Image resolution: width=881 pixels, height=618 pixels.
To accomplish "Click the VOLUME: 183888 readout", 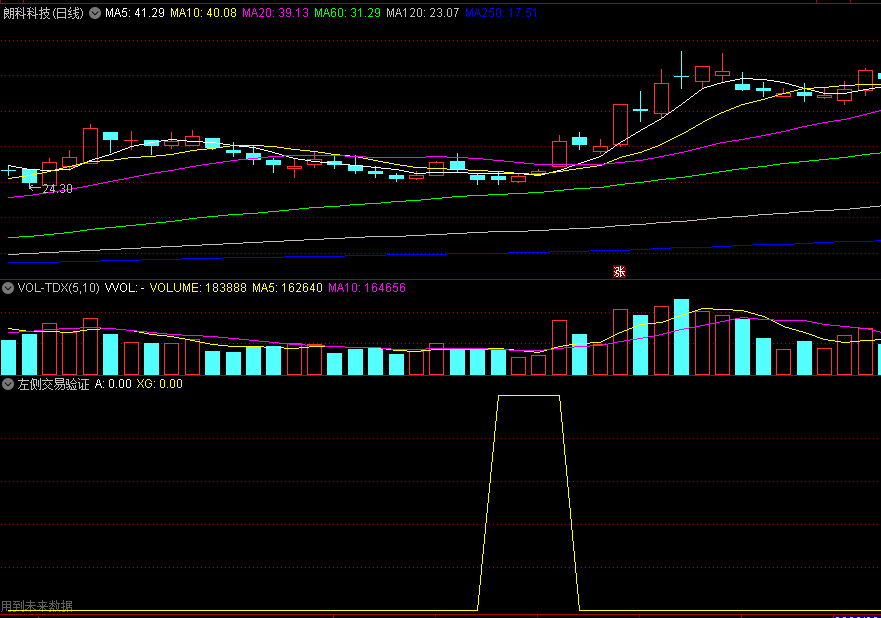I will (198, 288).
